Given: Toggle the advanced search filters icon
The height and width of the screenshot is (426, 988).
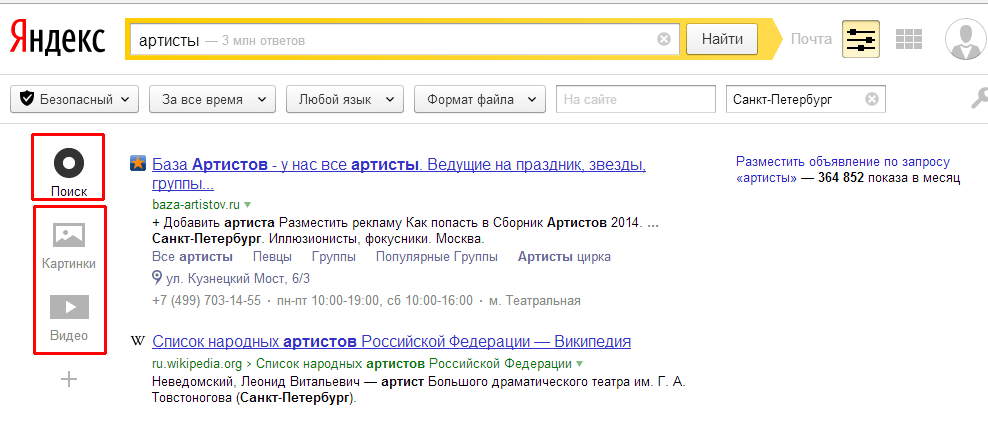Looking at the screenshot, I should (860, 40).
